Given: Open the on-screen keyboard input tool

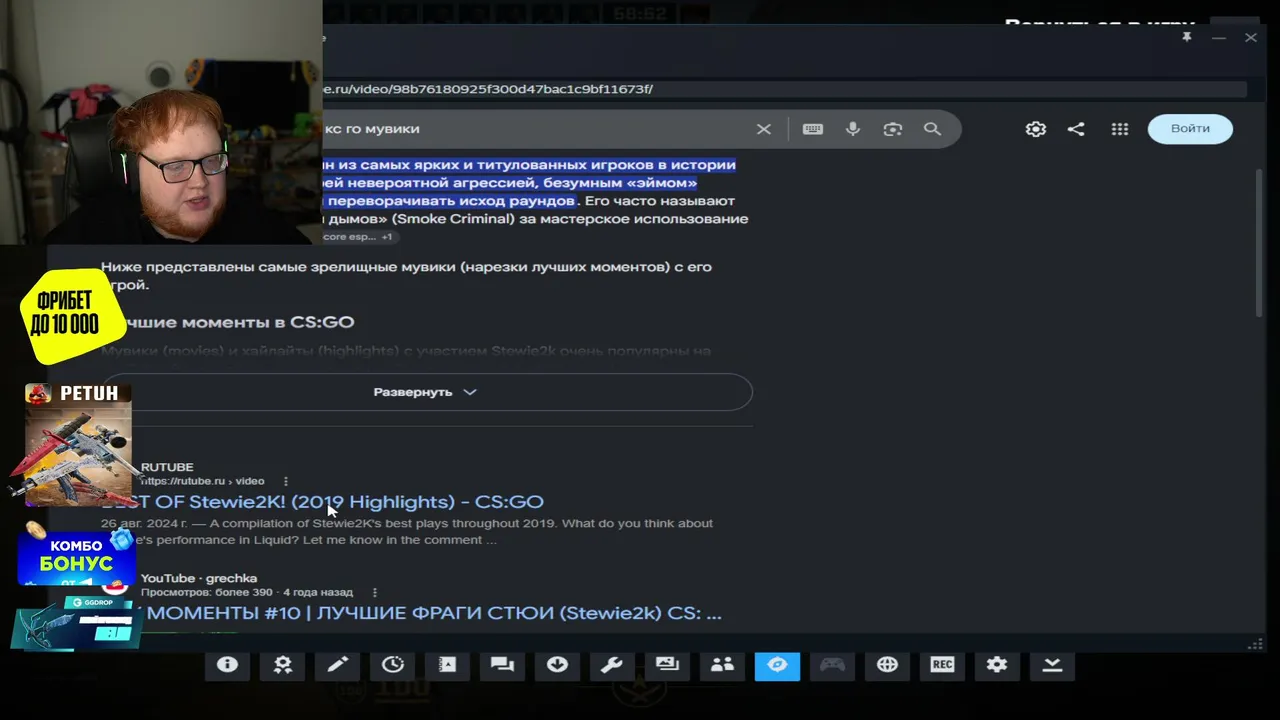Looking at the screenshot, I should tap(813, 129).
